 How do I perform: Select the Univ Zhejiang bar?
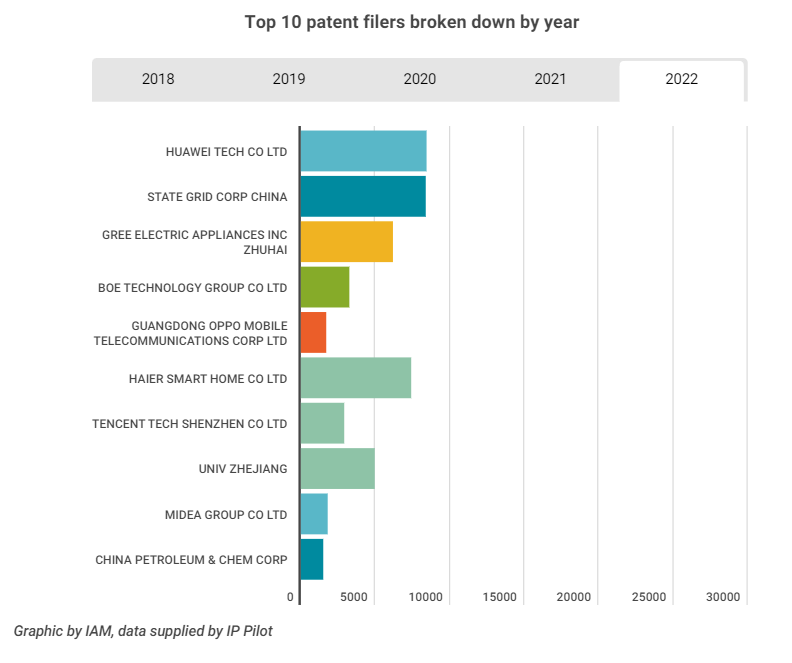pos(337,468)
